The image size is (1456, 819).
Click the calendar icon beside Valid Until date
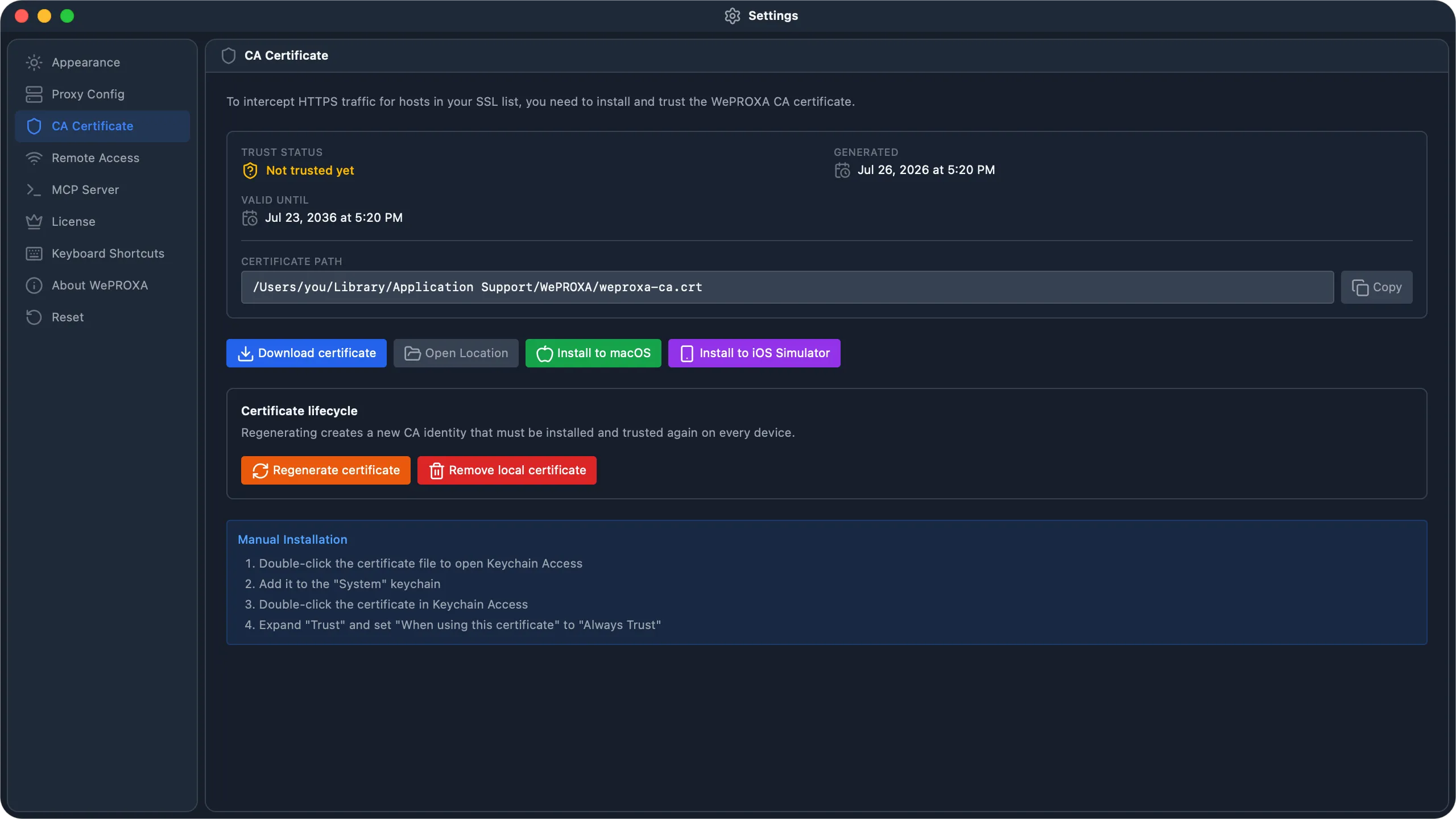[250, 218]
